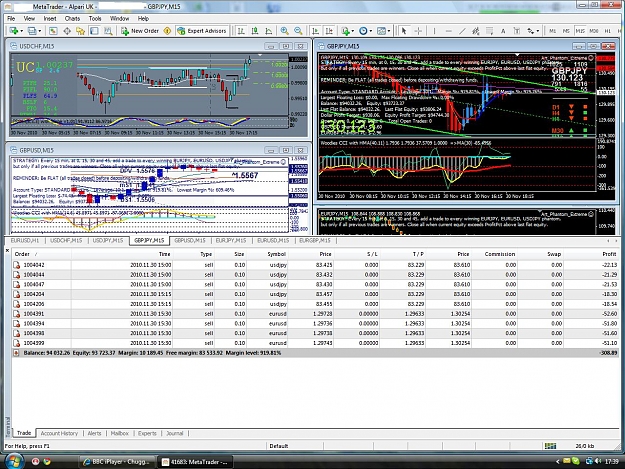Select the Fibonacci Retracement tool
Viewport: 625px width, 469px height.
point(489,31)
